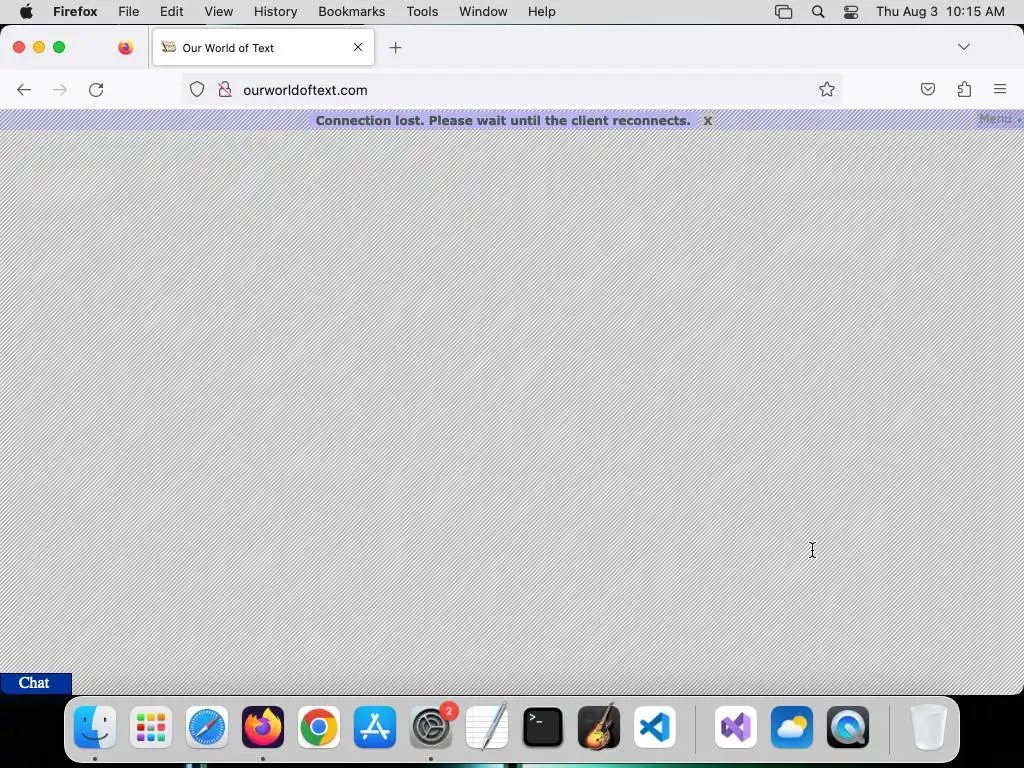
Task: Launch Terminal from the Dock
Action: coord(543,727)
